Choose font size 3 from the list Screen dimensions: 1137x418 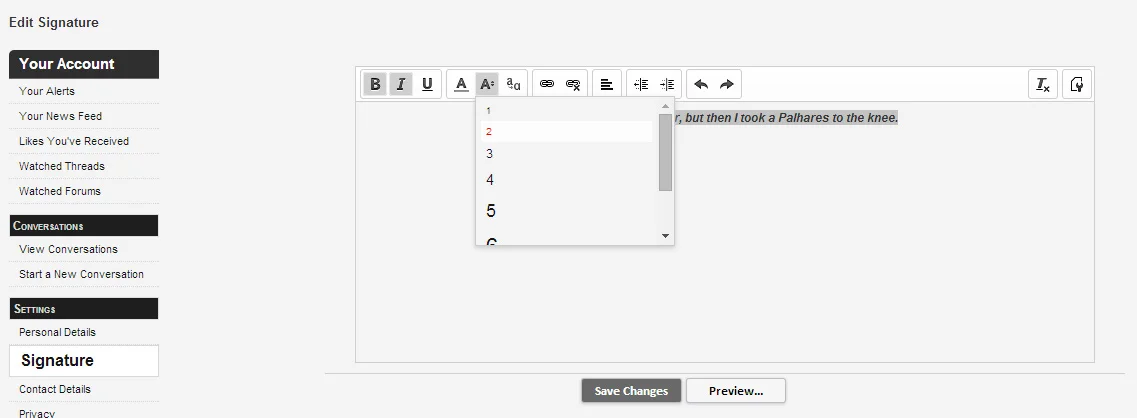pos(566,154)
